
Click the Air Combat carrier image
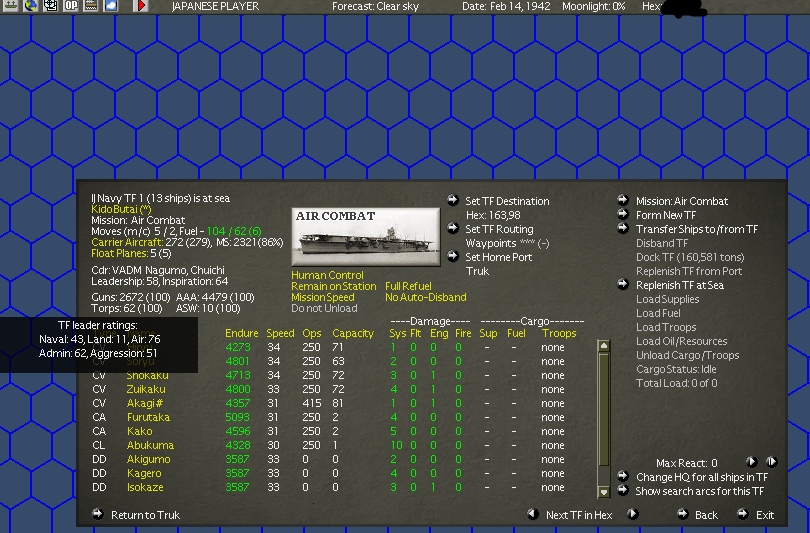(366, 237)
